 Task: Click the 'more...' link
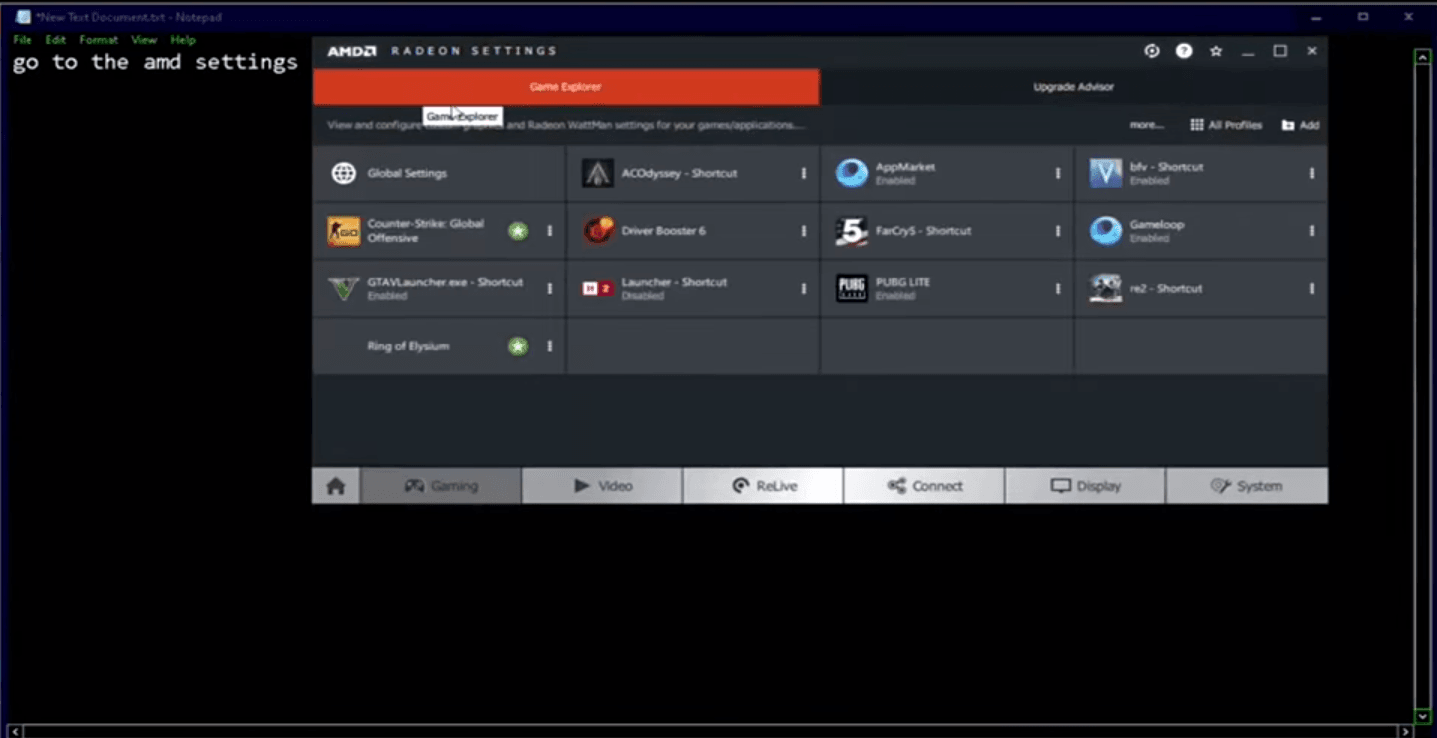[x=1146, y=125]
